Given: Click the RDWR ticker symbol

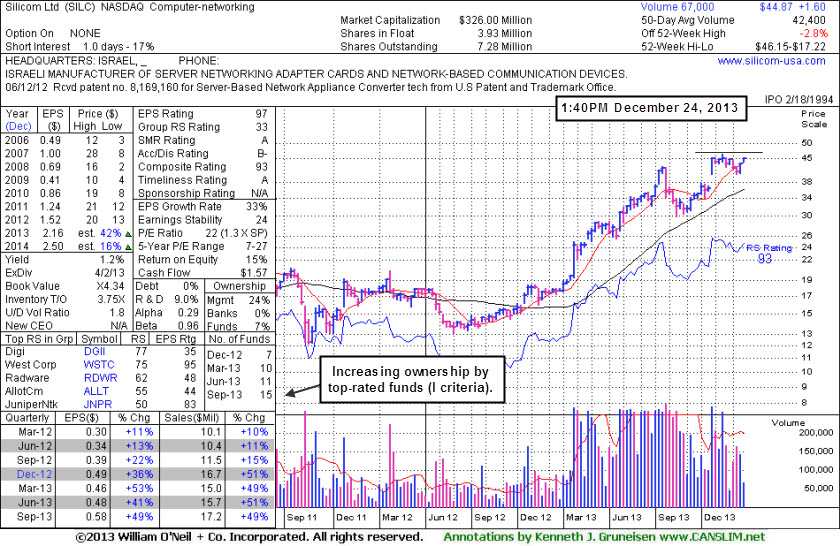Looking at the screenshot, I should point(100,378).
